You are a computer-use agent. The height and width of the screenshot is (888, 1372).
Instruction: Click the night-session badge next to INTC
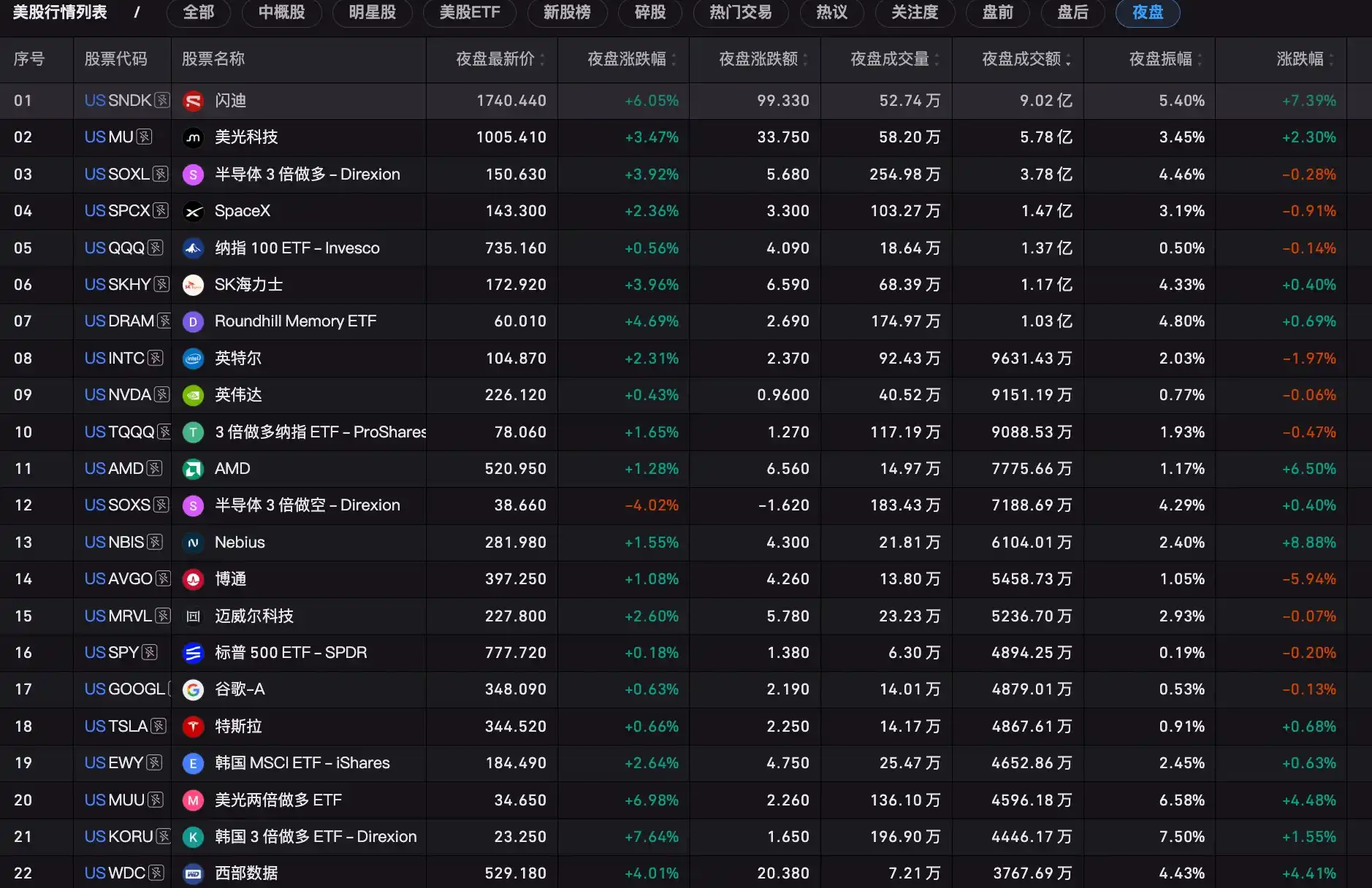tap(155, 359)
